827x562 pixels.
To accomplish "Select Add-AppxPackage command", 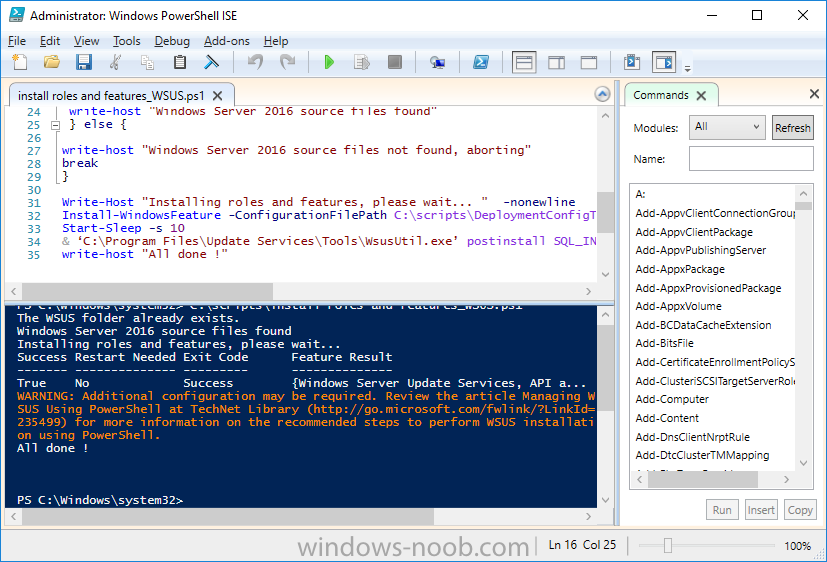I will [x=680, y=269].
